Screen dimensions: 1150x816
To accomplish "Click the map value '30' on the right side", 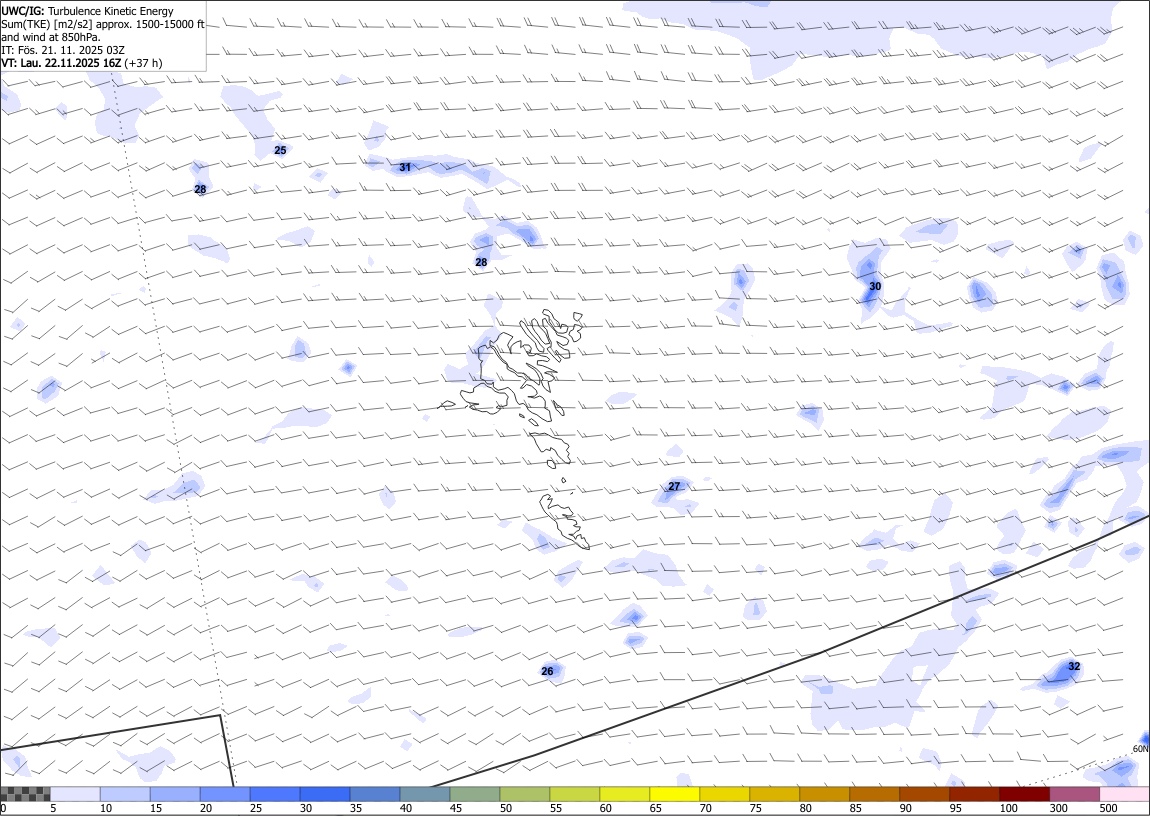I will (875, 286).
